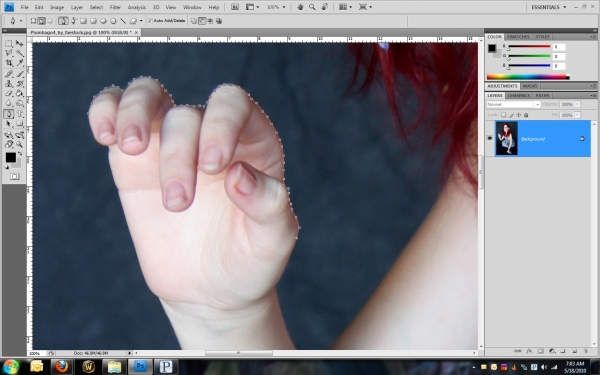Screen dimensions: 600x375
Task: Open the Opacity slider dropdown arrow
Action: (577, 104)
